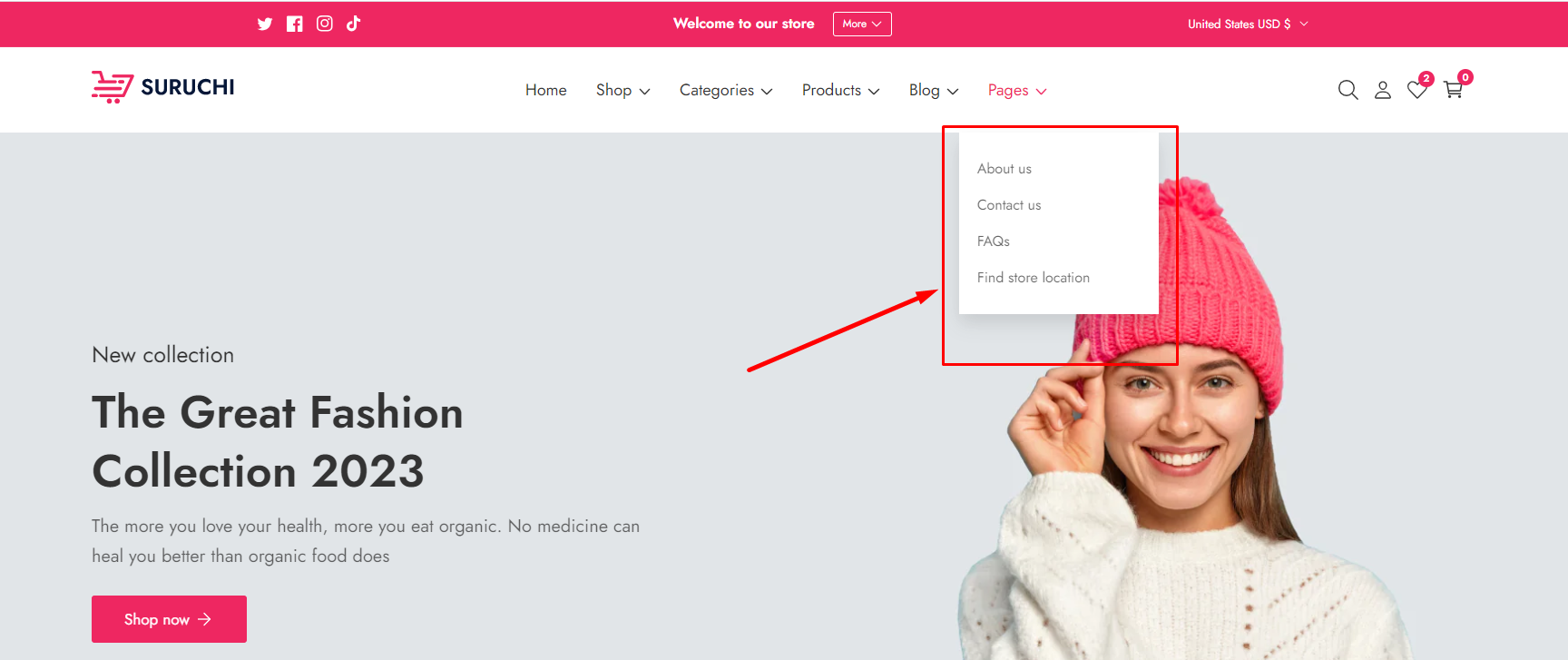The height and width of the screenshot is (660, 1568).
Task: Expand the Shop menu
Action: pos(623,90)
